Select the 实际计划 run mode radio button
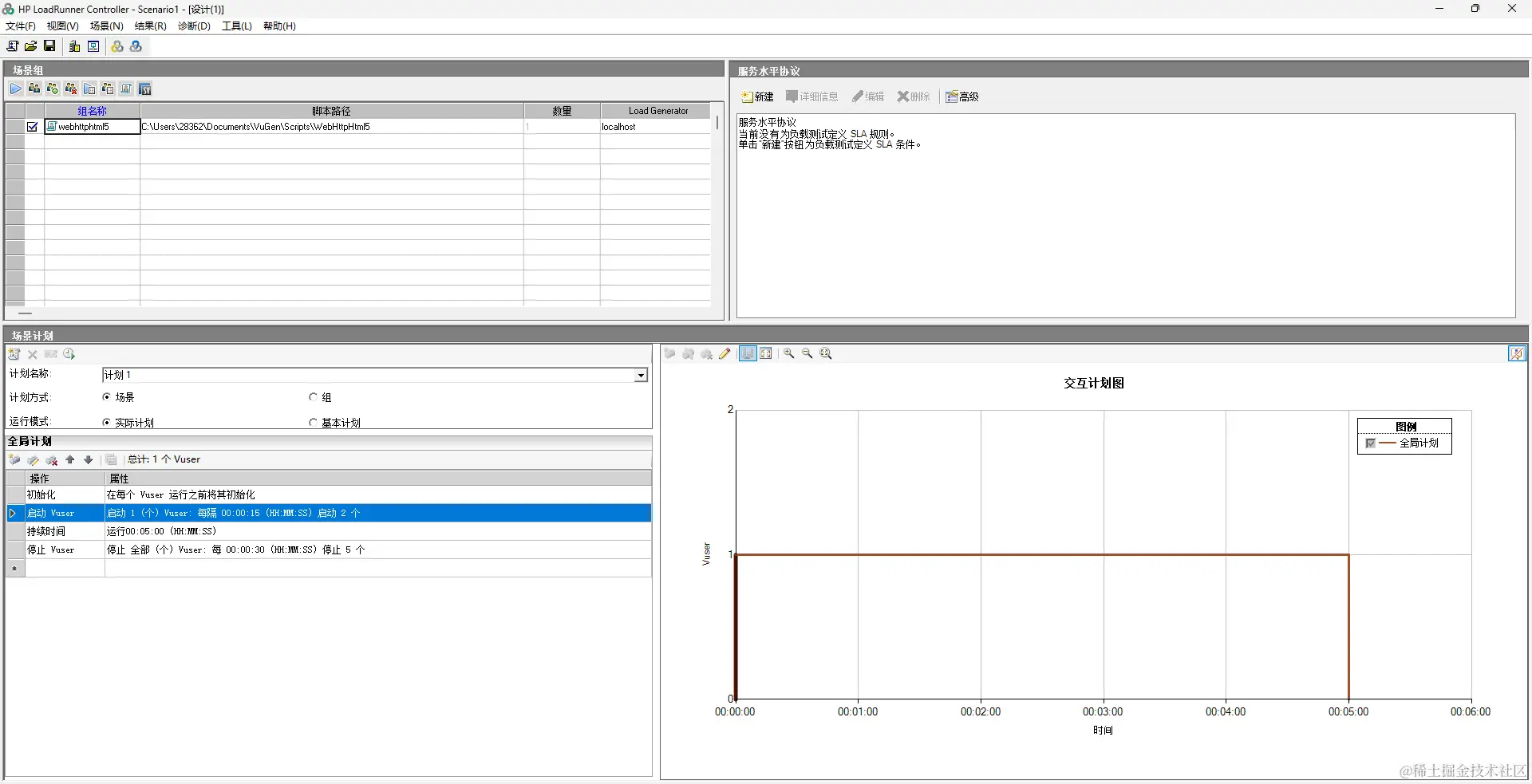Viewport: 1532px width, 784px height. pyautogui.click(x=106, y=423)
